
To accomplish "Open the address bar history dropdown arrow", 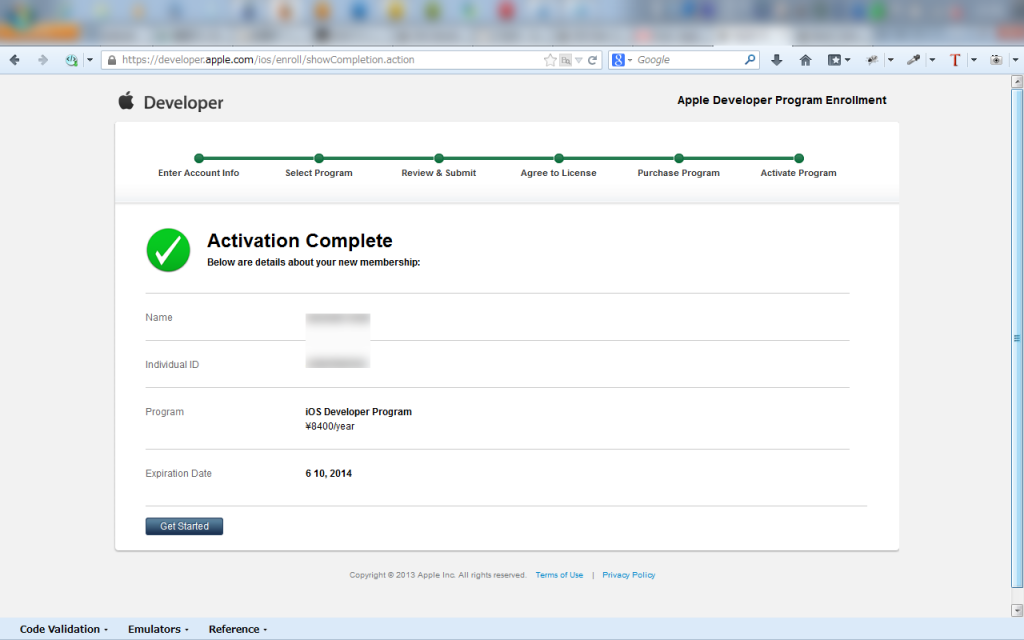I will pyautogui.click(x=579, y=60).
